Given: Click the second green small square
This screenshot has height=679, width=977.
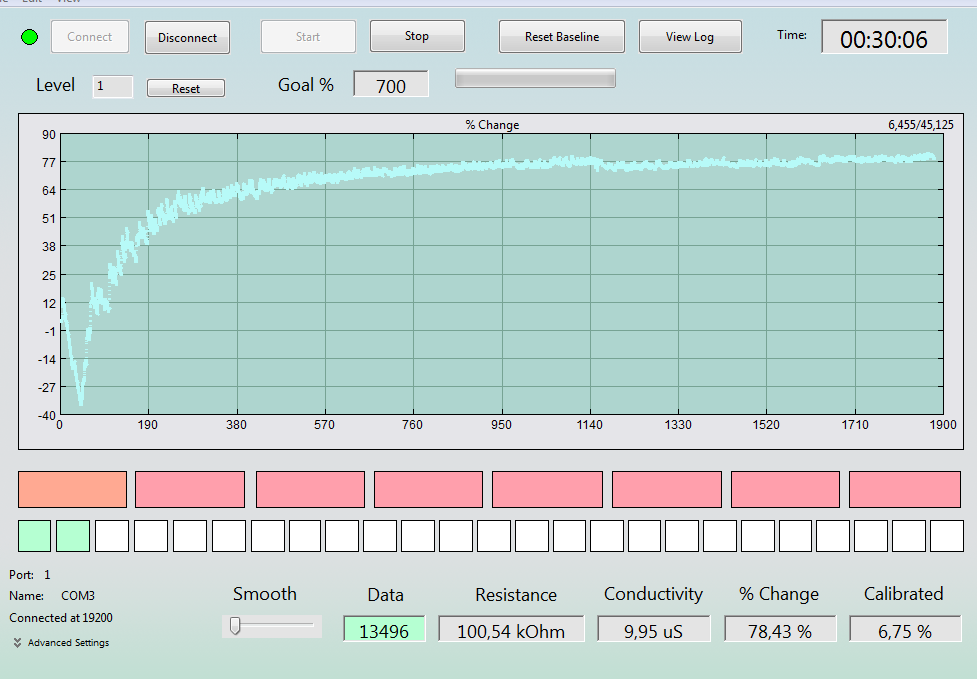Looking at the screenshot, I should [73, 536].
